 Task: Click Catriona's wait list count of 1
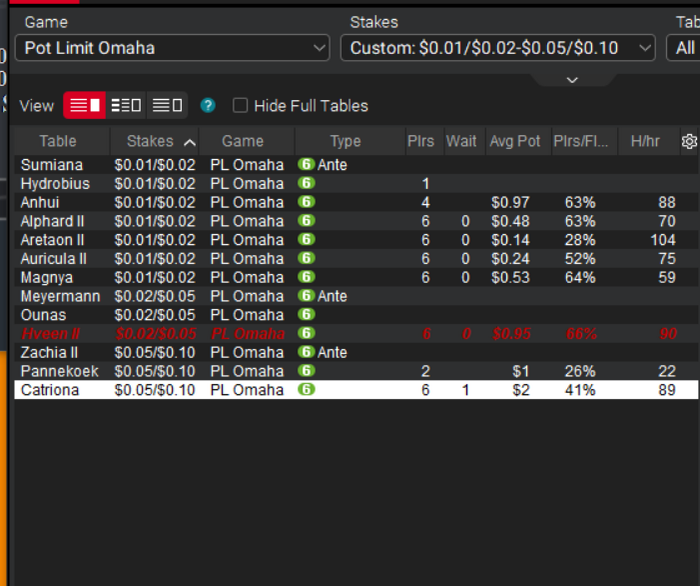click(x=466, y=390)
